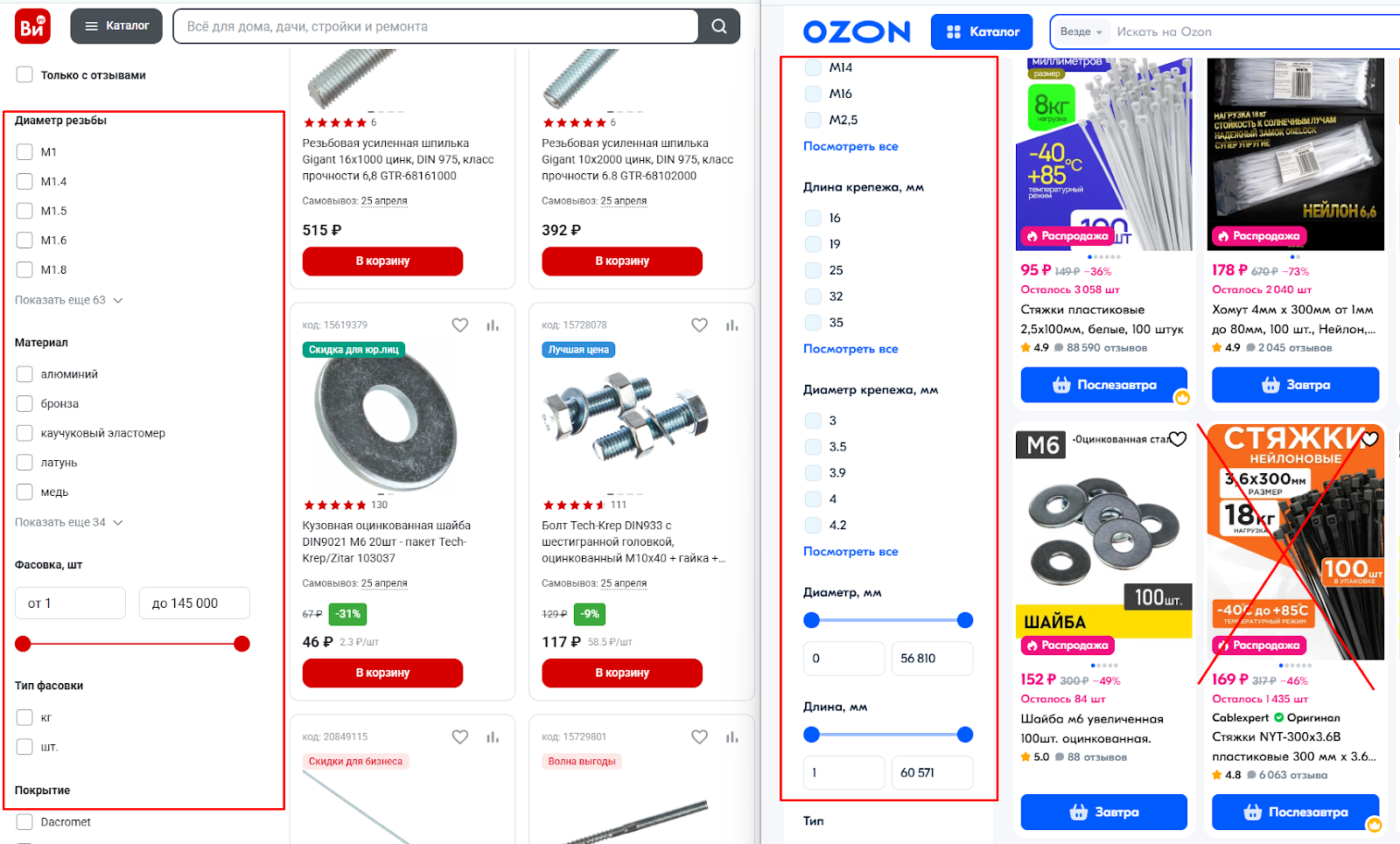Viewport: 1400px width, 844px height.
Task: Open the Ozon Каталог menu
Action: [x=982, y=32]
